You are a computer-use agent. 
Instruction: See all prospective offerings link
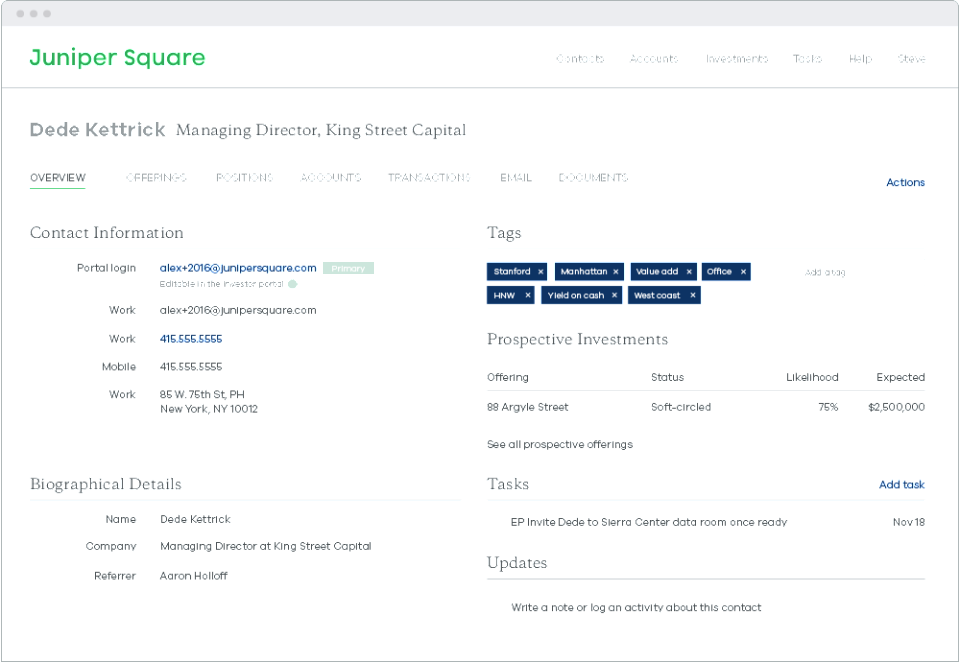click(x=558, y=444)
